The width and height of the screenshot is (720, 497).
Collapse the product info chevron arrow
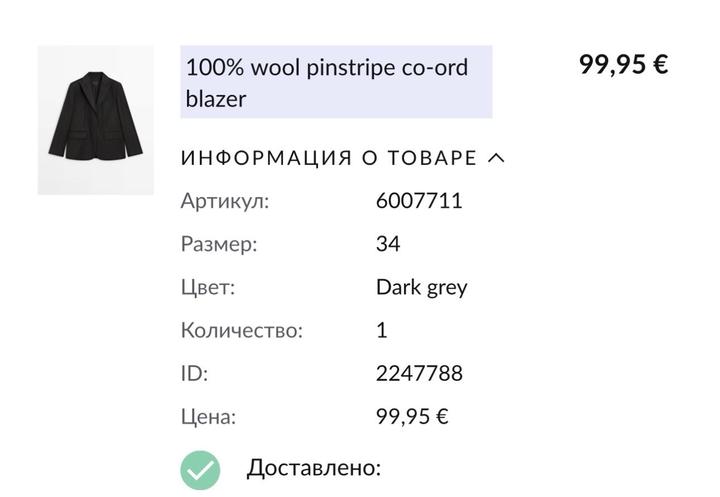click(495, 158)
